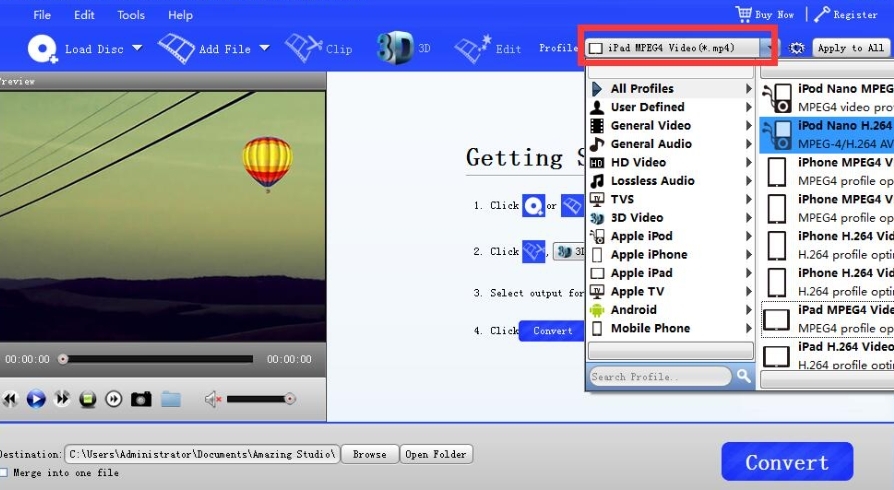Open the Edit effects tool
Viewport: 894px width, 490px height.
tap(487, 49)
